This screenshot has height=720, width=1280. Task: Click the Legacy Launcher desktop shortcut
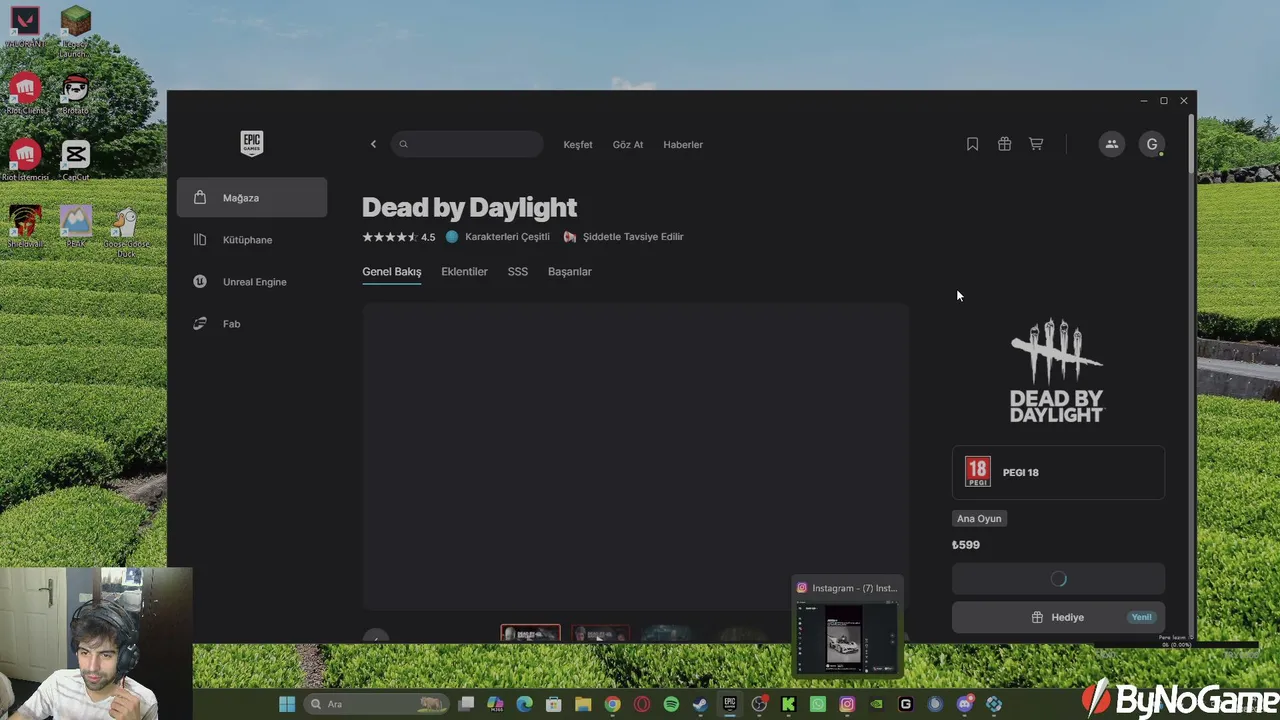[x=75, y=30]
